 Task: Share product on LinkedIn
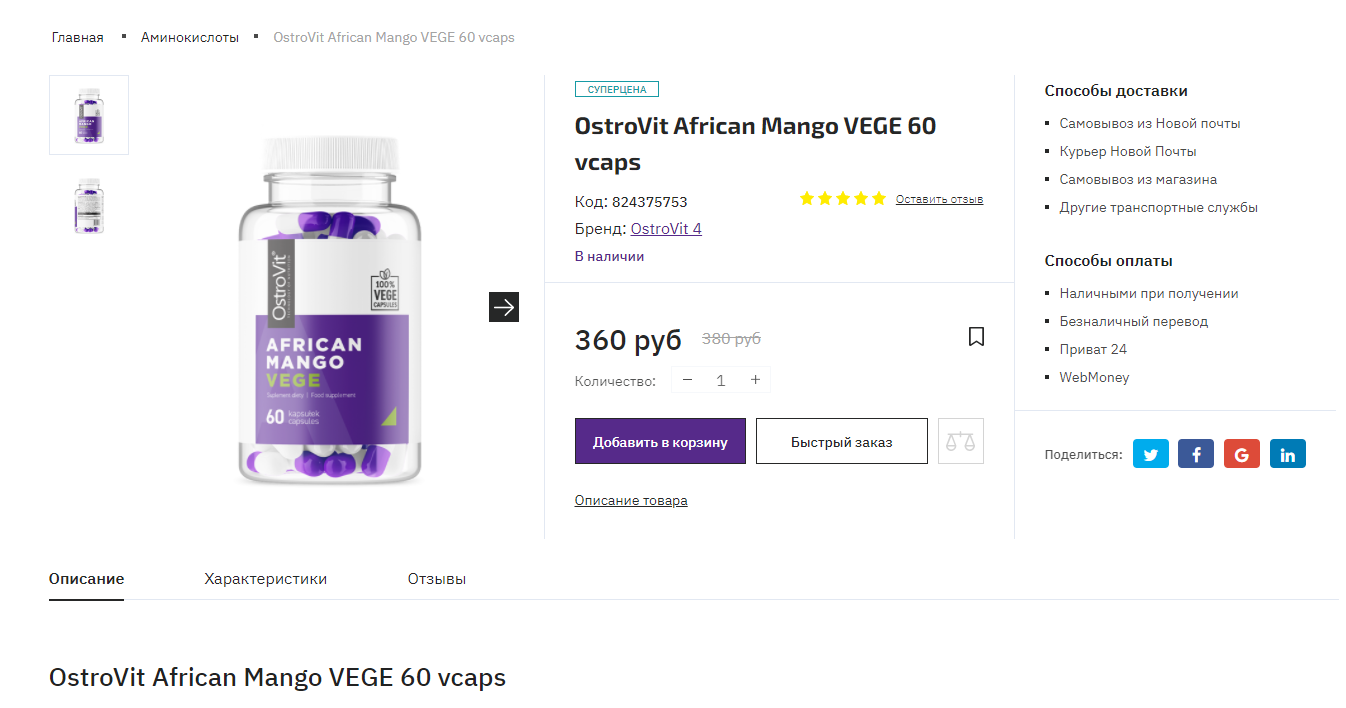tap(1287, 454)
